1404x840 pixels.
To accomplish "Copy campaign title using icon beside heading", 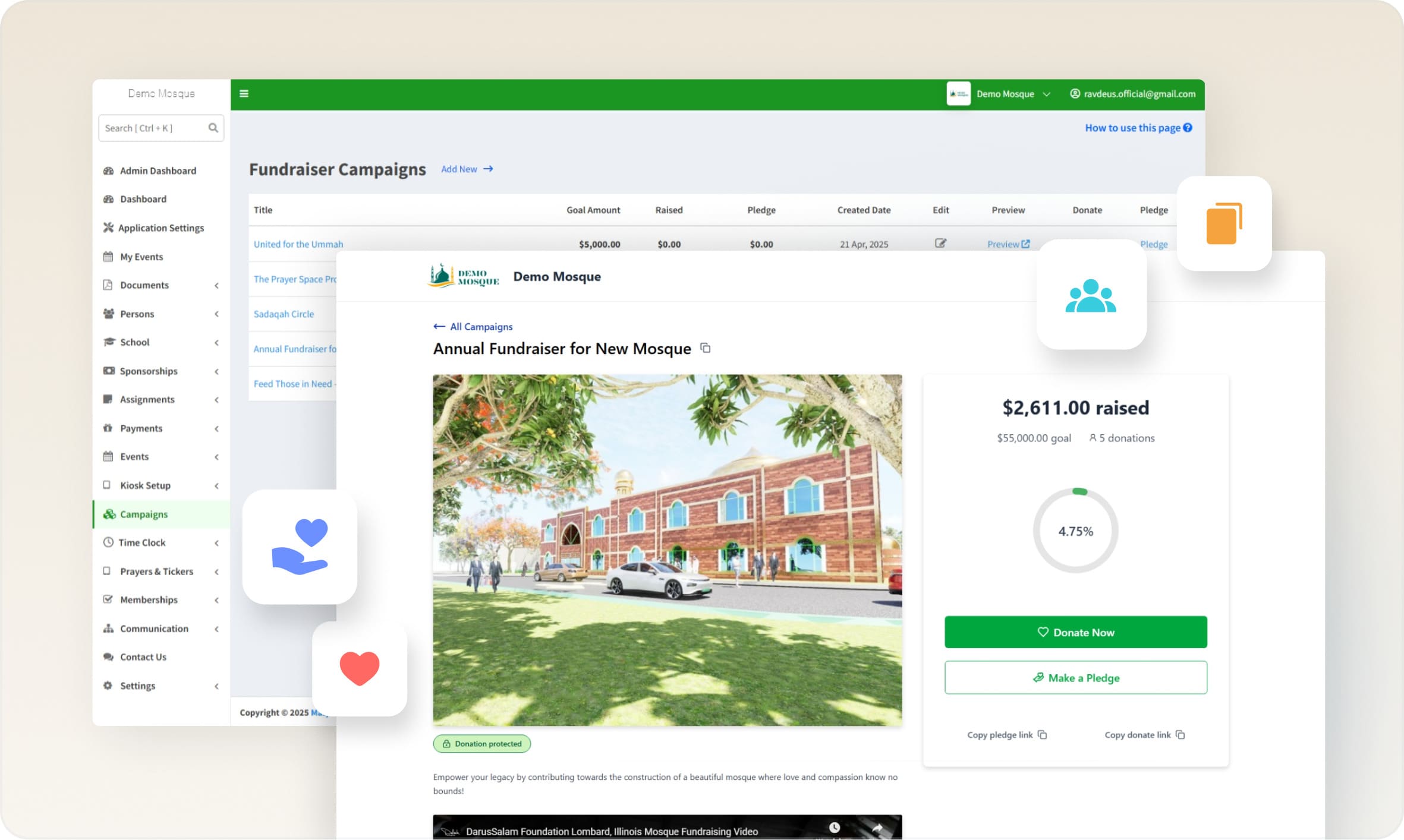I will tap(706, 348).
